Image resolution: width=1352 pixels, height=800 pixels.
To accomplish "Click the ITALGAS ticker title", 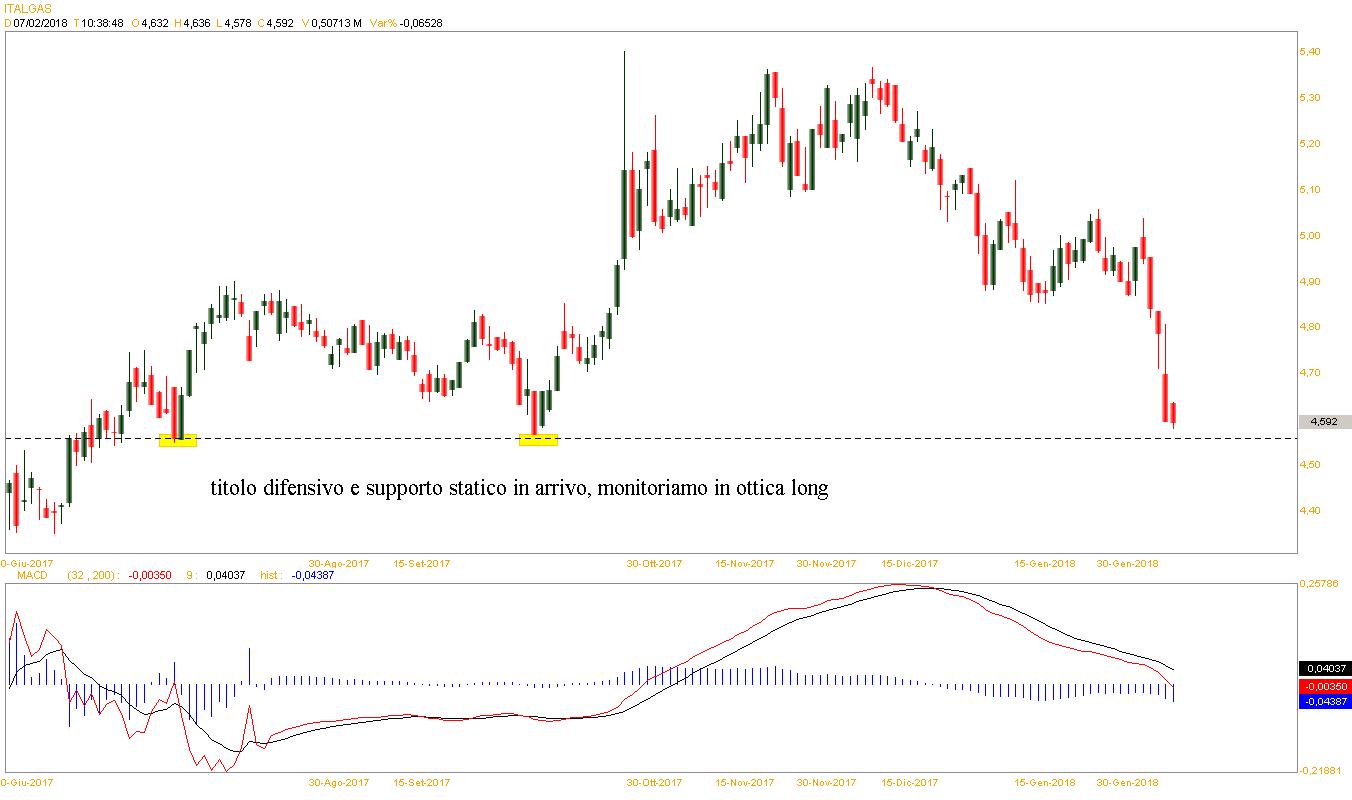I will click(27, 8).
